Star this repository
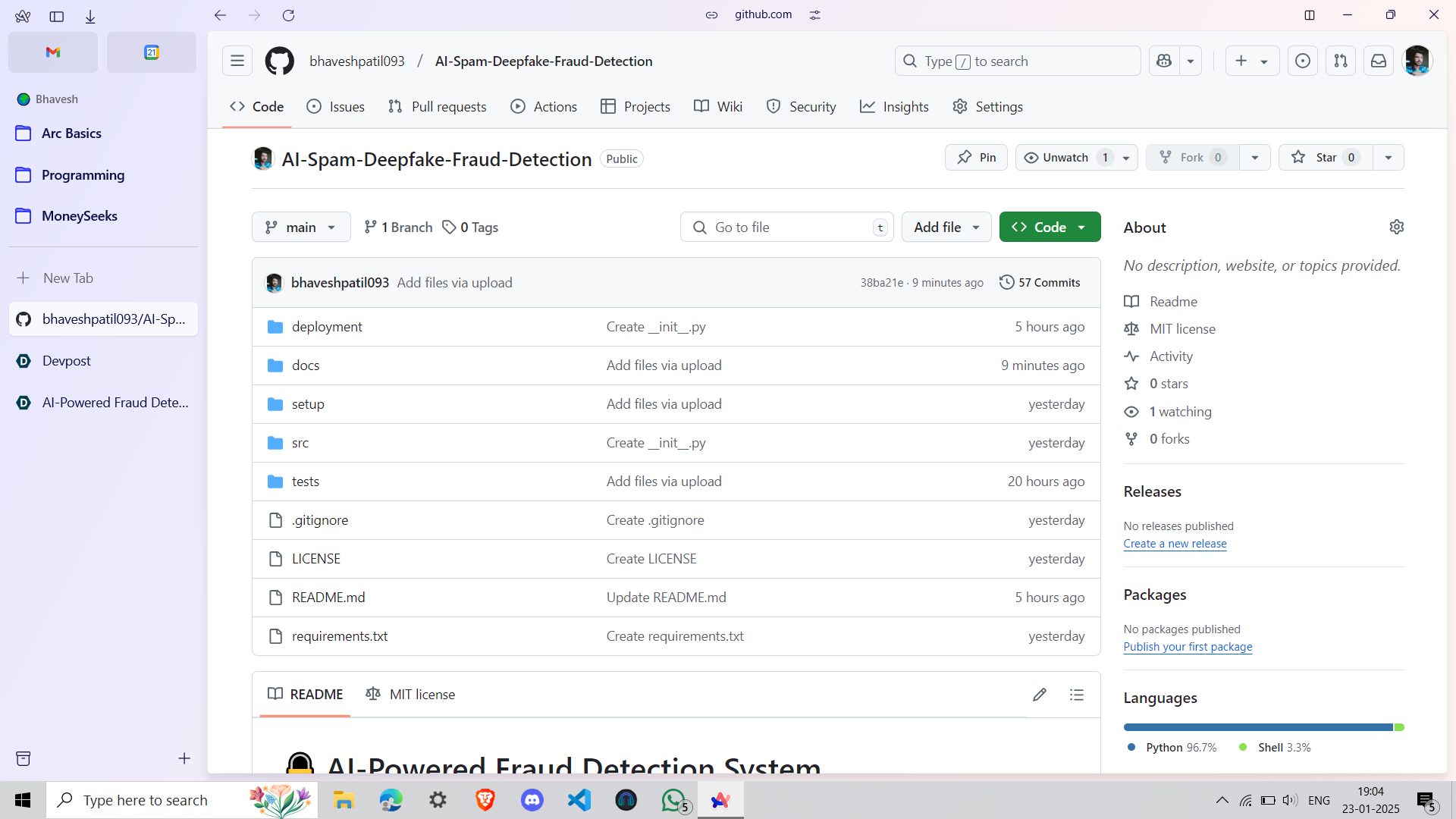The height and width of the screenshot is (819, 1456). pos(1326,157)
